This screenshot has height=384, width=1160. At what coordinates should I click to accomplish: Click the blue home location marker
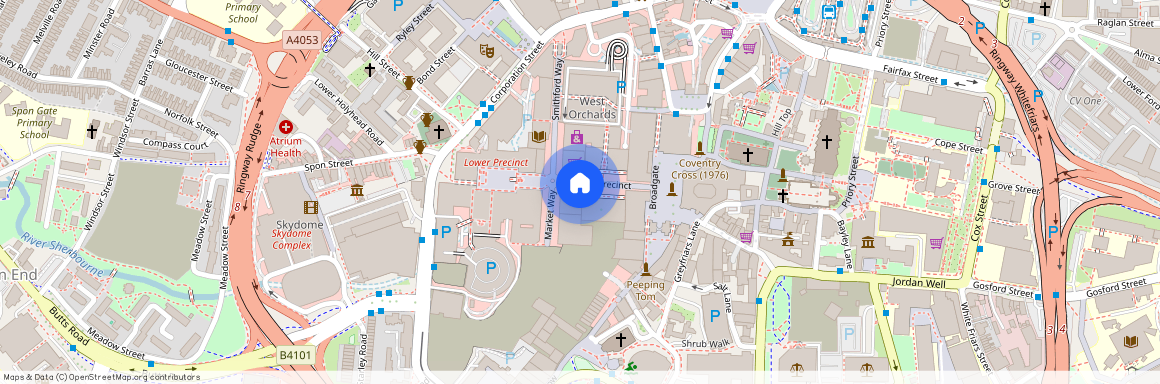click(579, 183)
